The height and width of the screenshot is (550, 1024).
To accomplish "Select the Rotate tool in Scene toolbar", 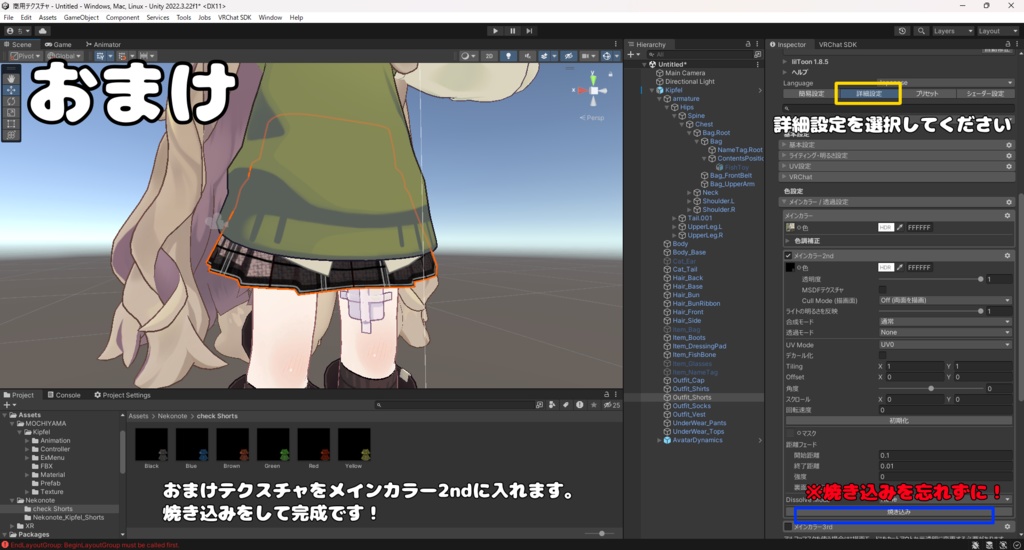I will tap(11, 101).
